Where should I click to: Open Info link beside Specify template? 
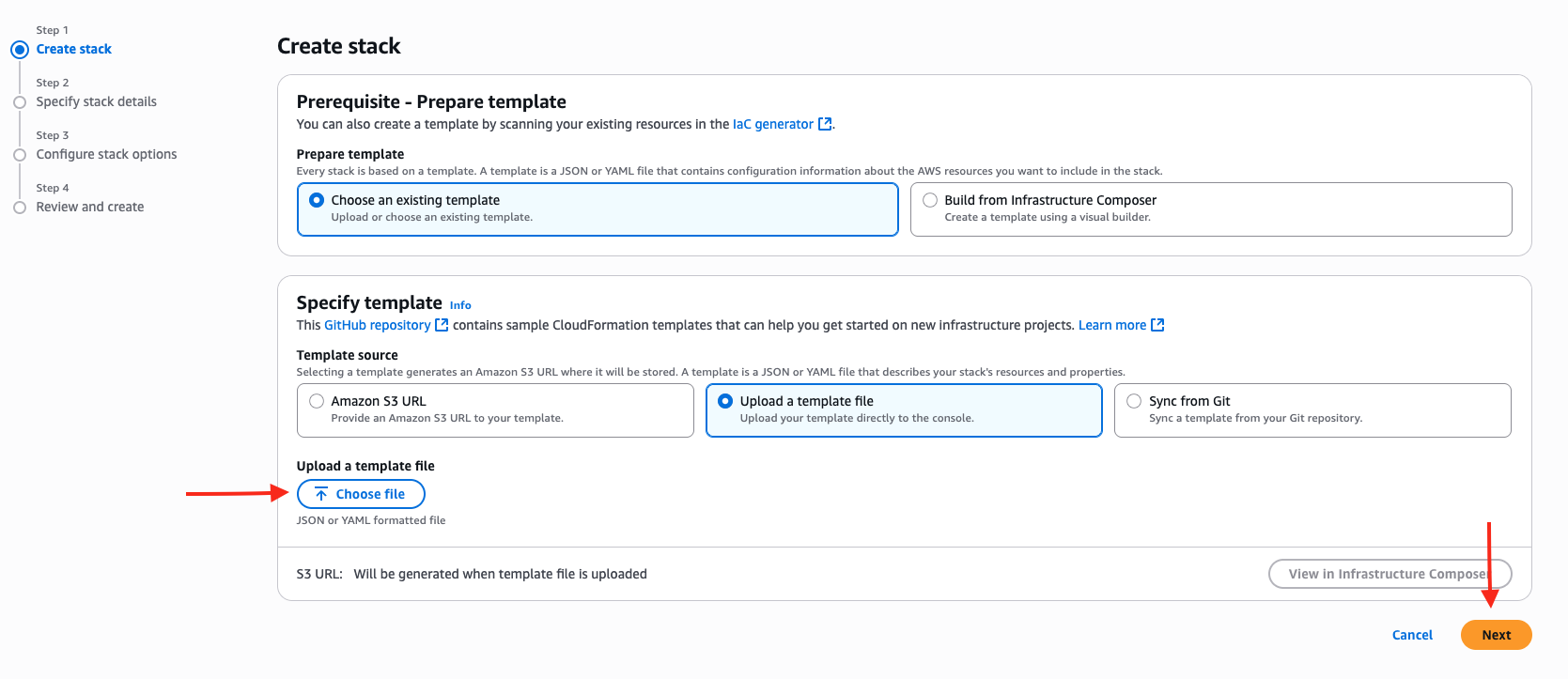click(460, 305)
